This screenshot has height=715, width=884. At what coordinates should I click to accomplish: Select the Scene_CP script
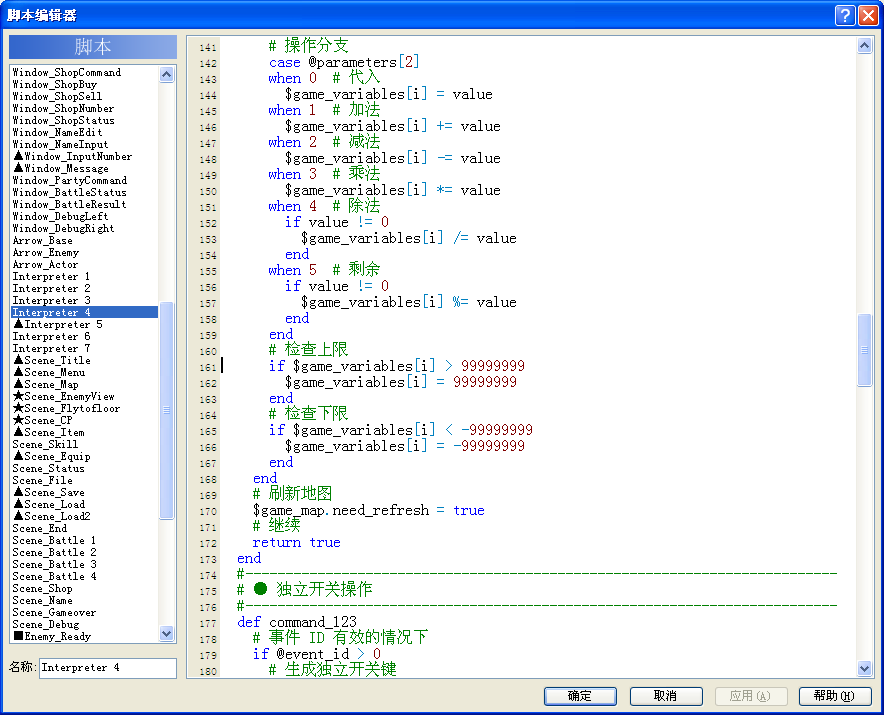[85, 421]
